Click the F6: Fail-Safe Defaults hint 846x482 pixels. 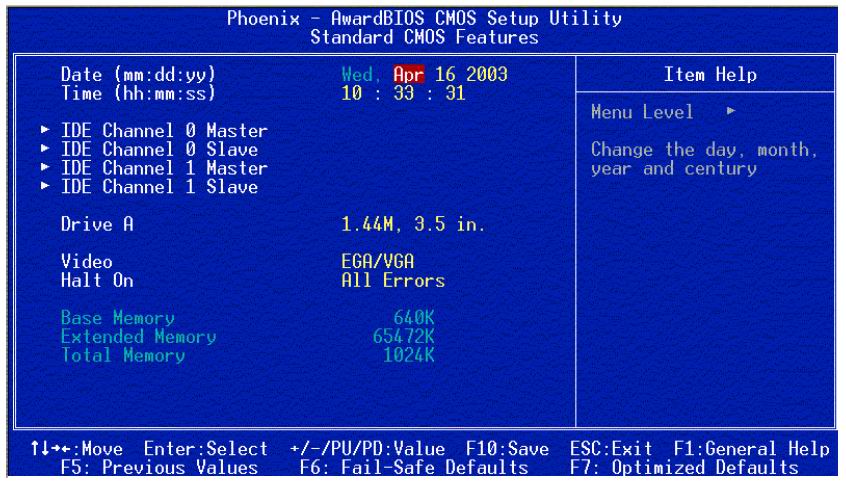(414, 467)
